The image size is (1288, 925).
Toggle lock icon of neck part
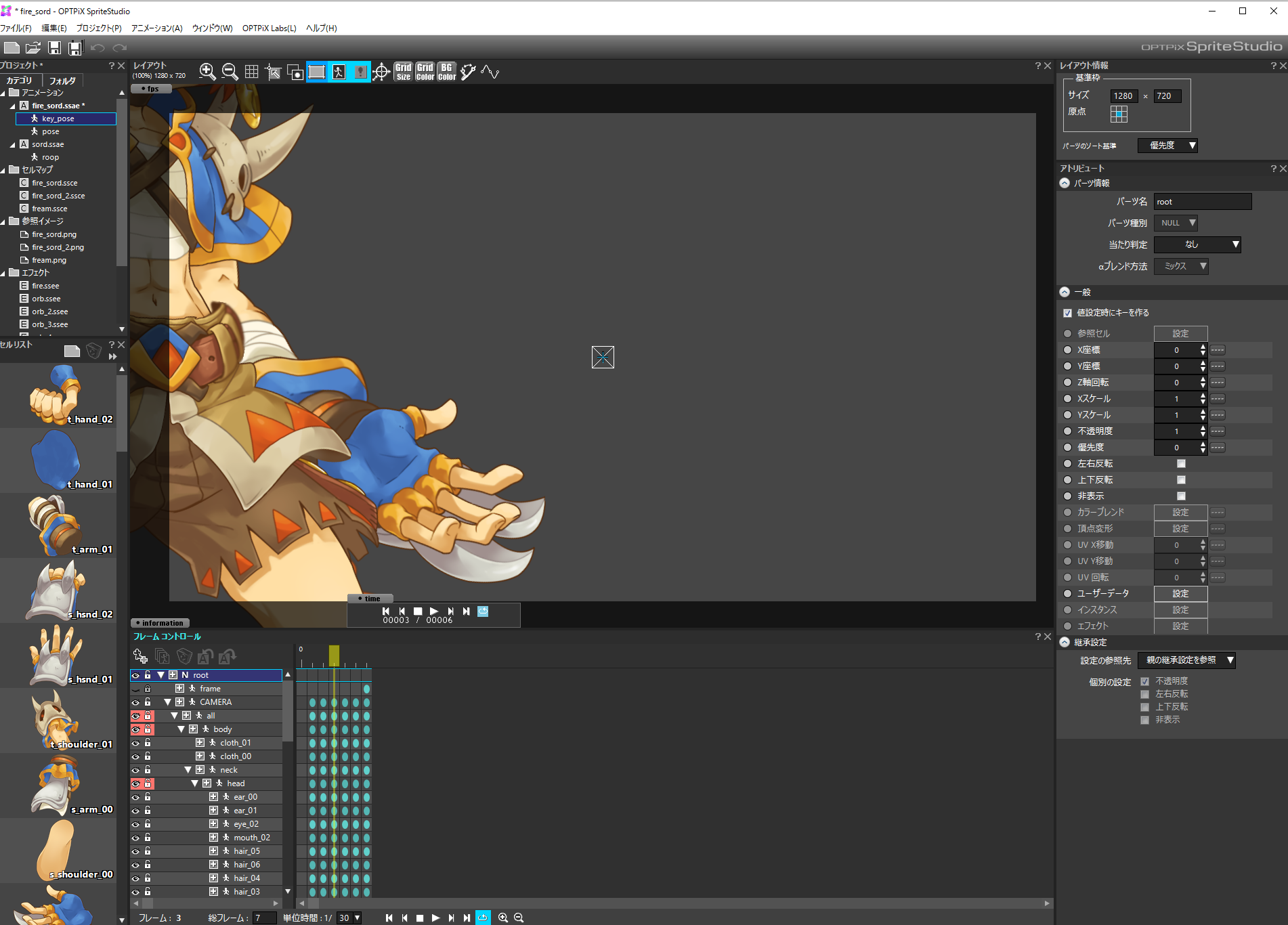148,770
